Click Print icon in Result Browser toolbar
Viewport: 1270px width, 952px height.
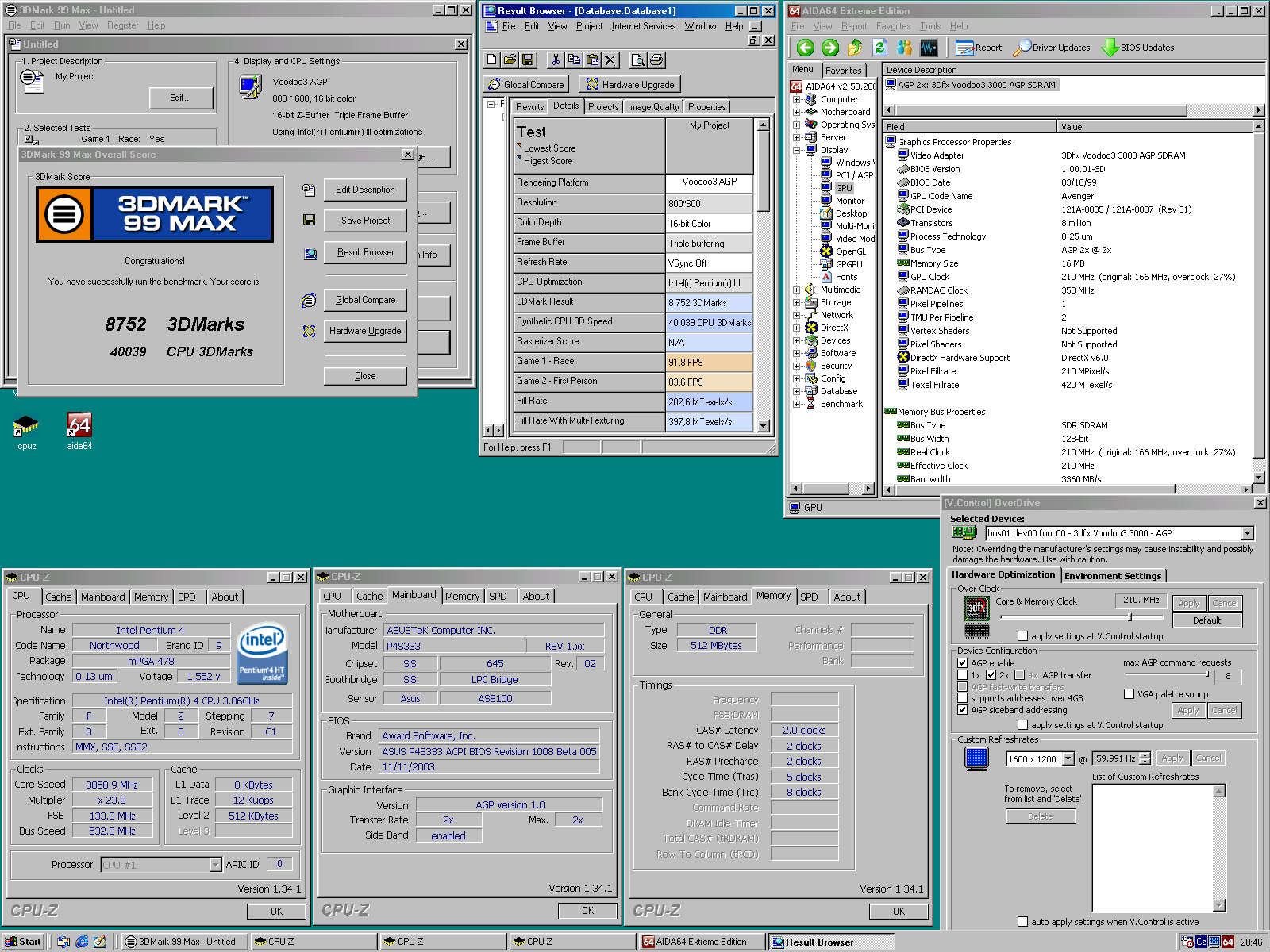pos(656,59)
